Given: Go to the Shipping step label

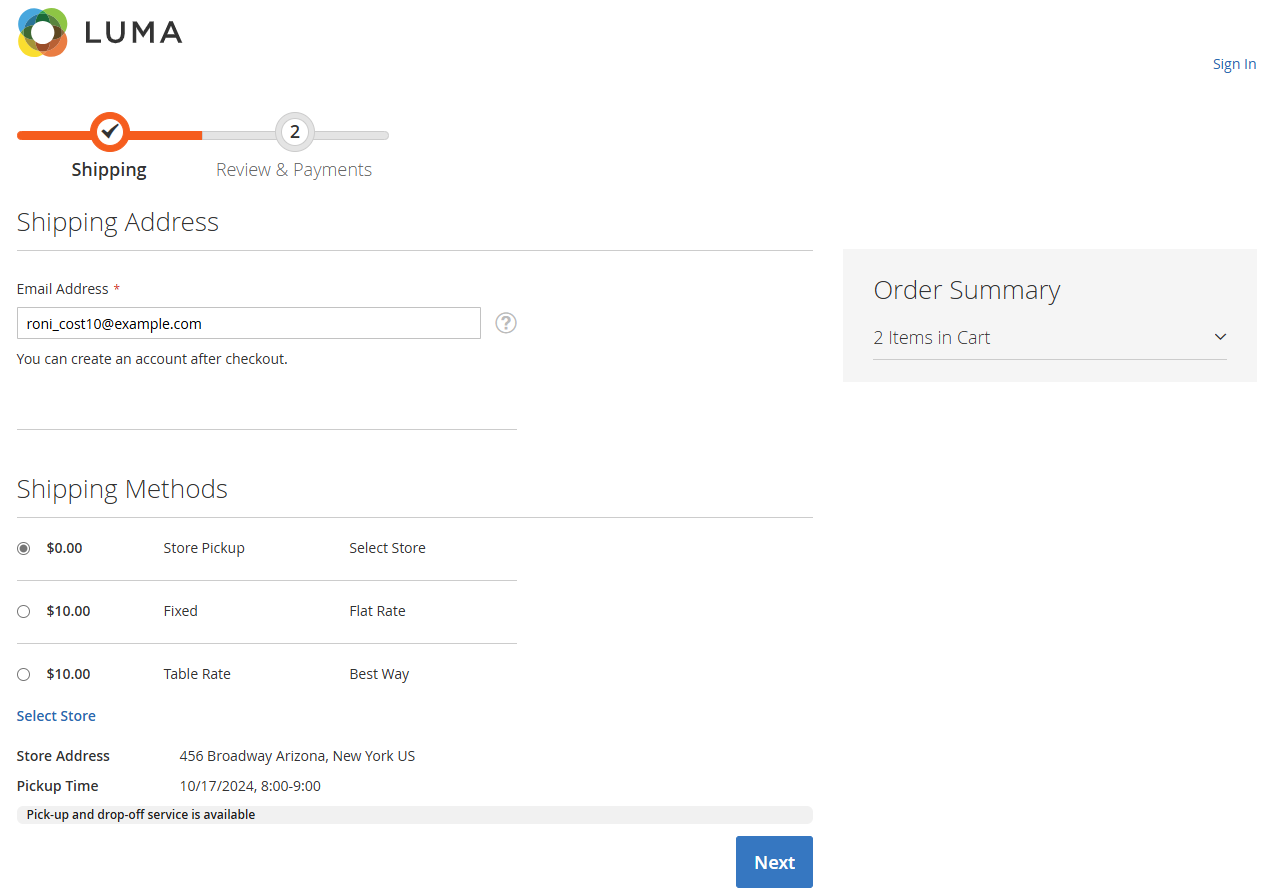Looking at the screenshot, I should 109,170.
